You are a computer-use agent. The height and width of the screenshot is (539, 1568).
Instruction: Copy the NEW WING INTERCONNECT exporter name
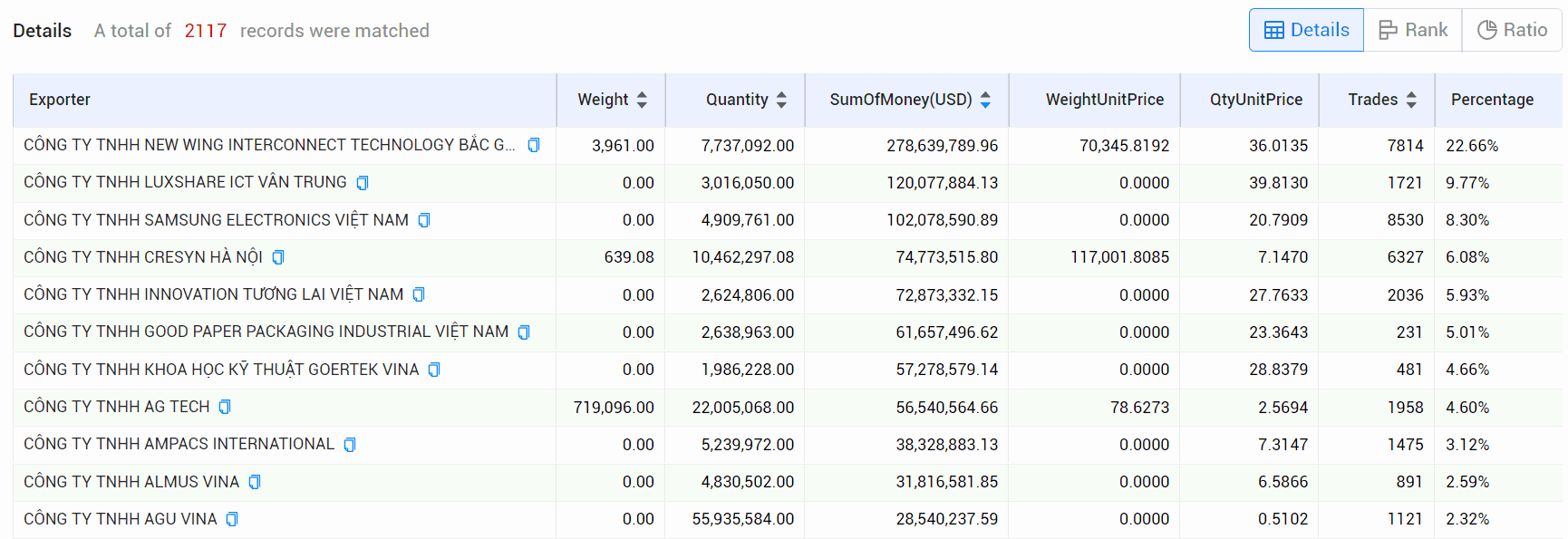point(534,145)
